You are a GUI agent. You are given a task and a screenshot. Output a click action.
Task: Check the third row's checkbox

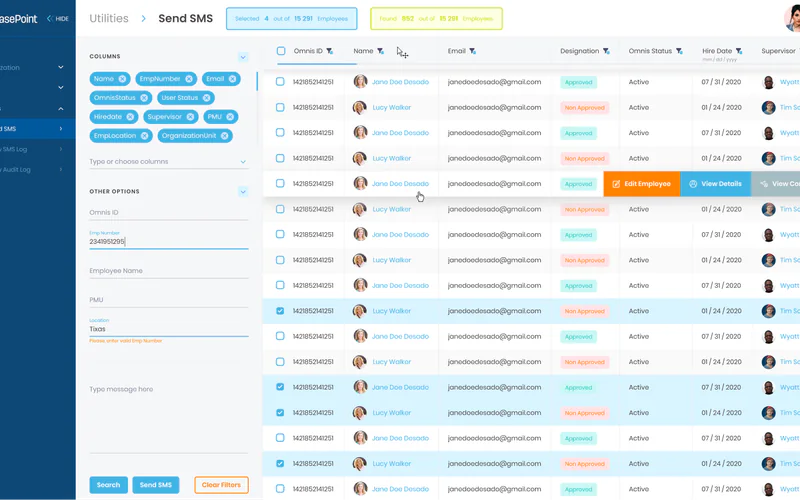(280, 132)
